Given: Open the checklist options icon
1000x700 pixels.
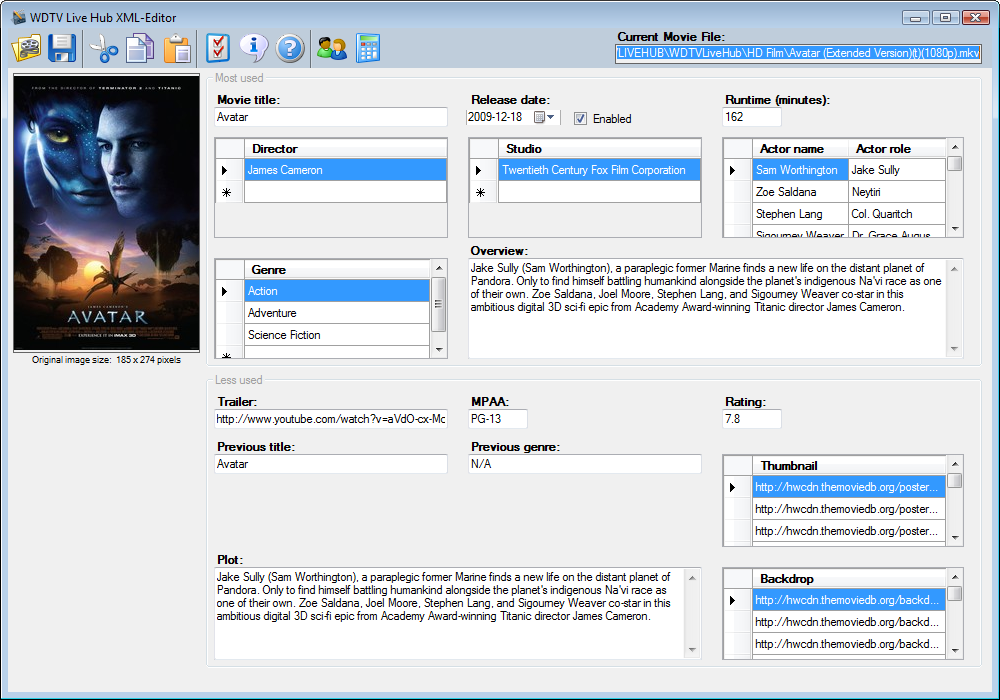Looking at the screenshot, I should pos(217,48).
